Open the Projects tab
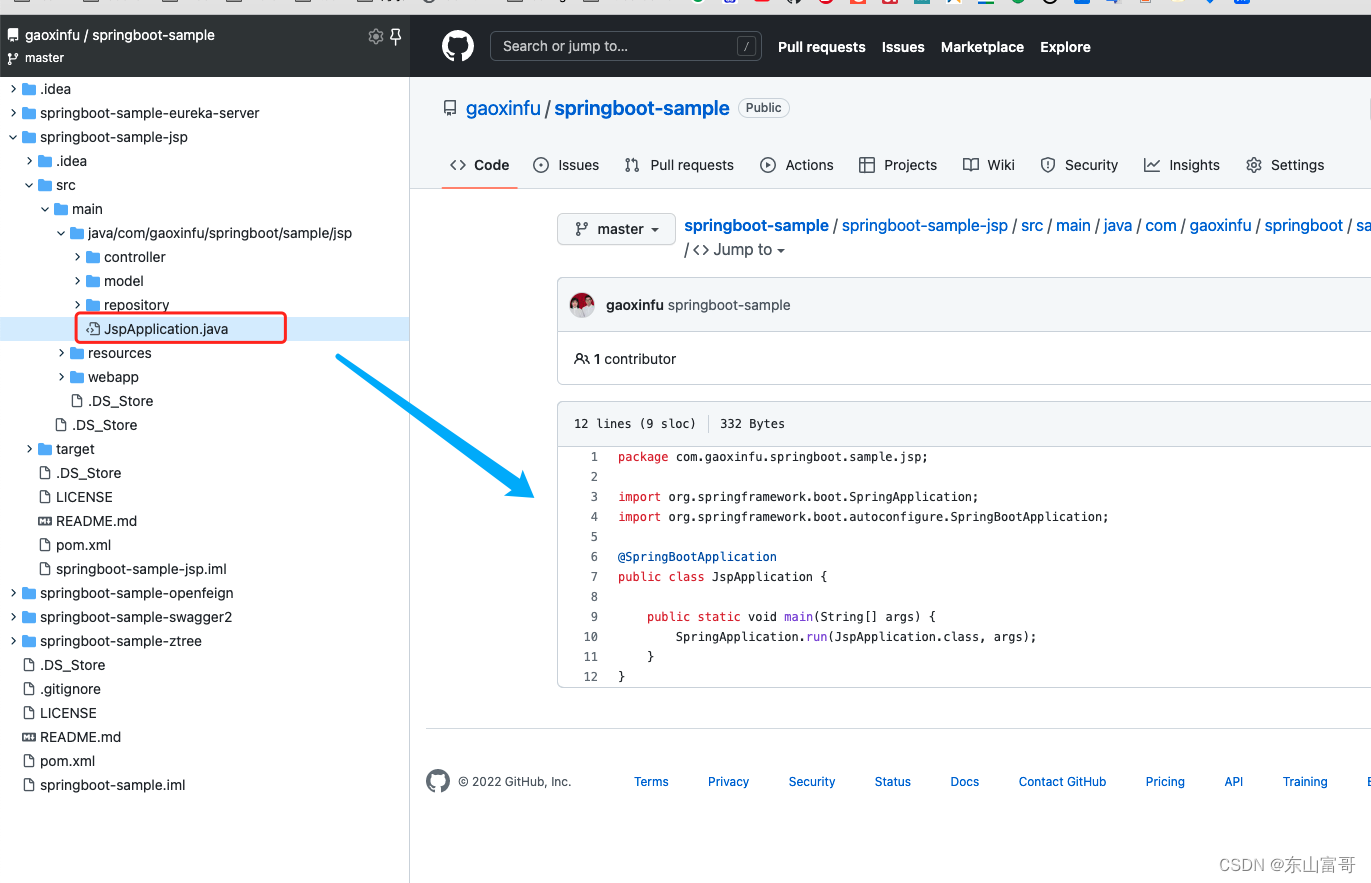 [x=898, y=165]
